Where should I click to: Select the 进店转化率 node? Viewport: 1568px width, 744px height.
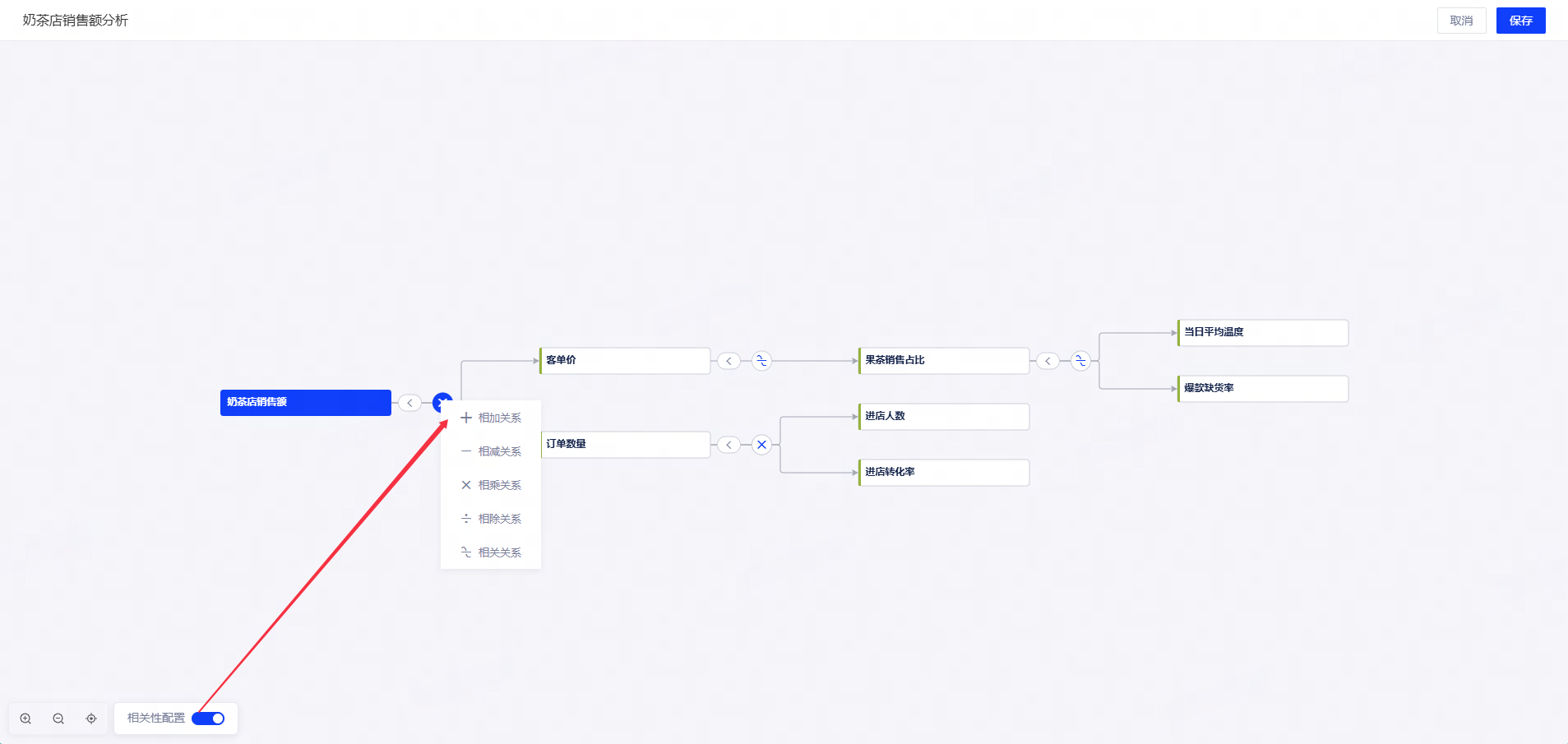tap(944, 473)
